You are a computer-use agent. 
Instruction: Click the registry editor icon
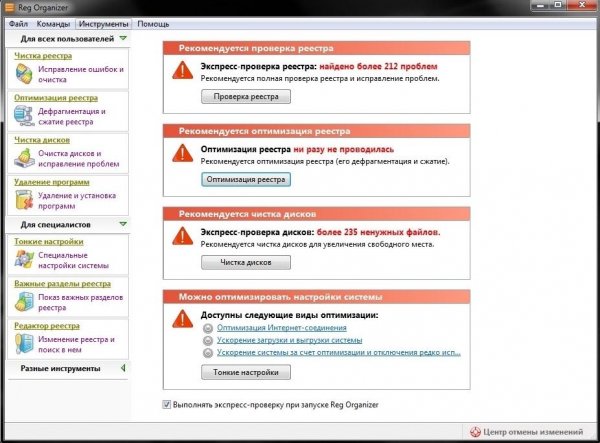pyautogui.click(x=24, y=344)
